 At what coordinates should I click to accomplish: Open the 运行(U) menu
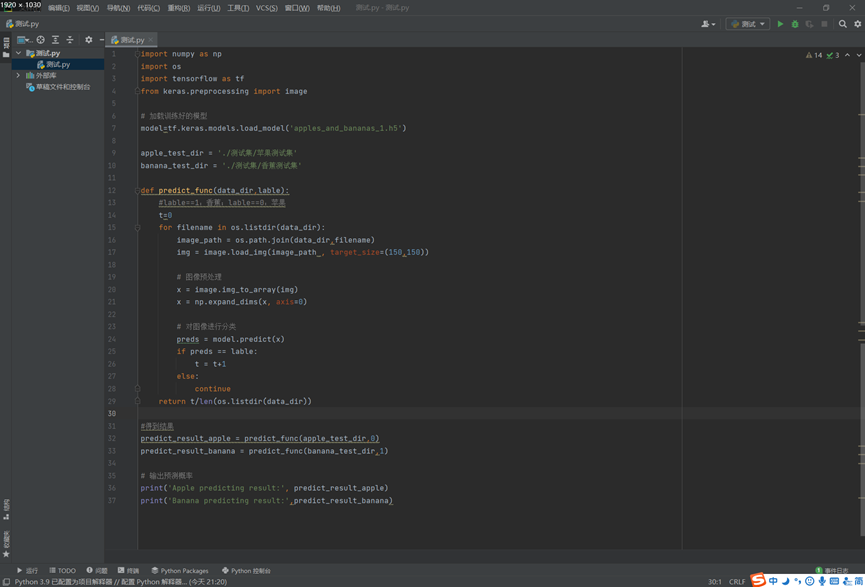pos(209,8)
